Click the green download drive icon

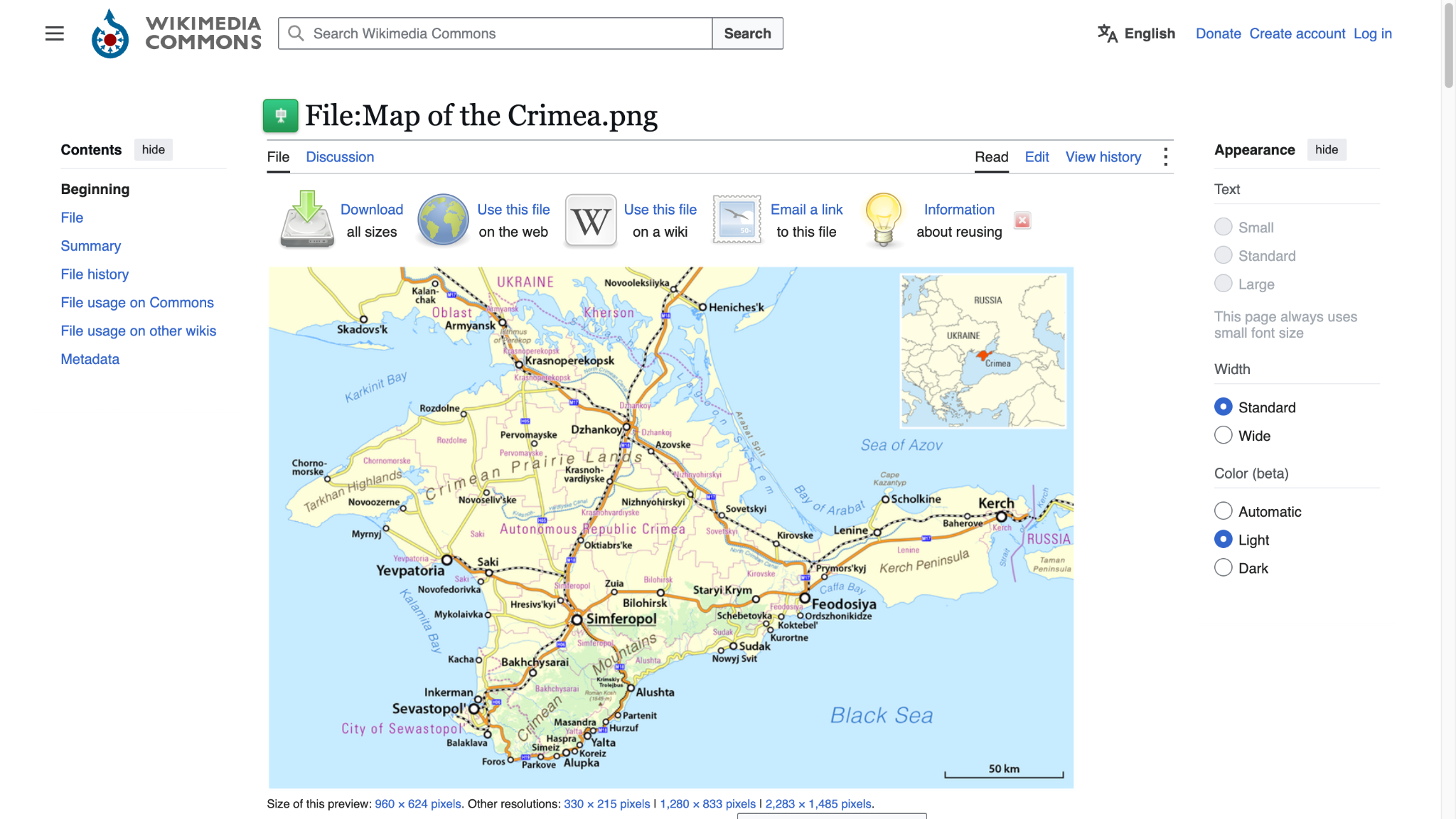click(306, 220)
